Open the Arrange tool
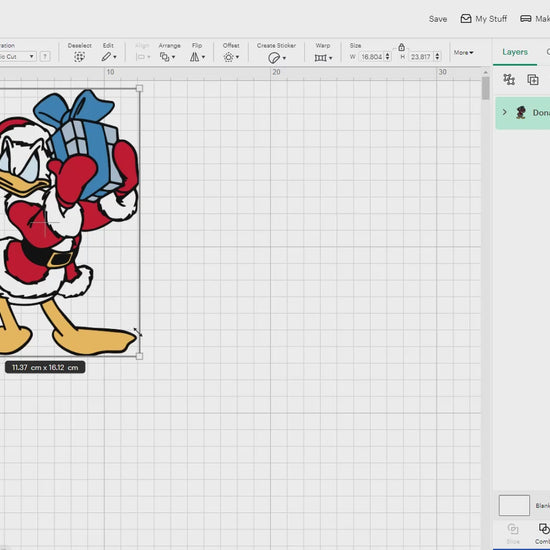The image size is (550, 550). click(167, 57)
